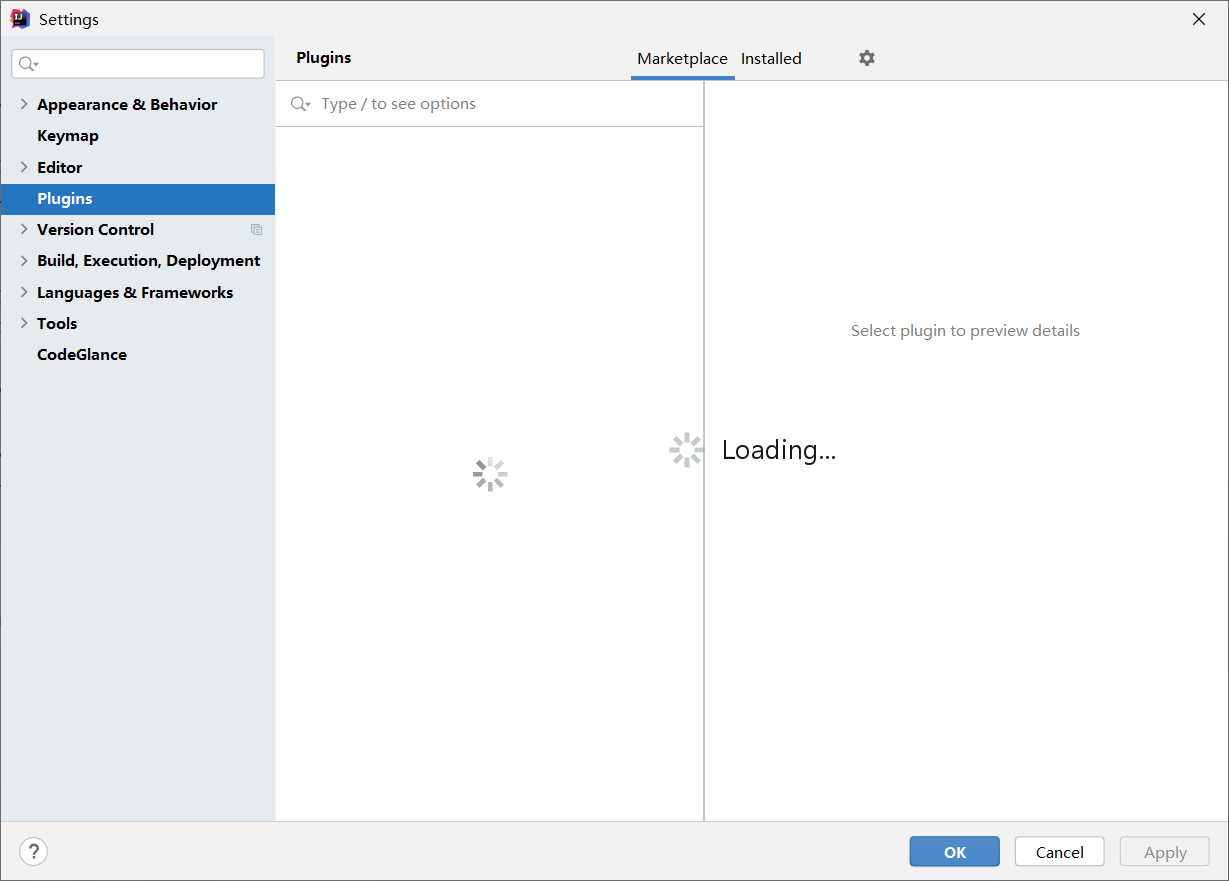Click the Cancel button
Screen dimensions: 1229x881
pos(1059,852)
